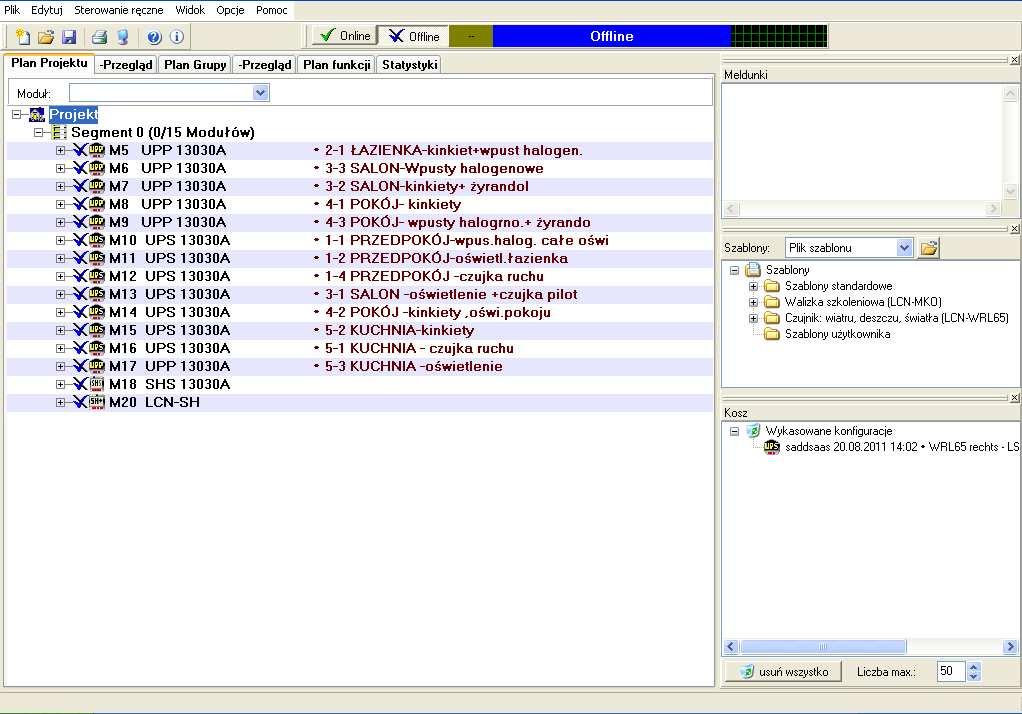This screenshot has width=1022, height=714.
Task: Click the Kosz horizontal scrollbar thumb
Action: coord(823,647)
